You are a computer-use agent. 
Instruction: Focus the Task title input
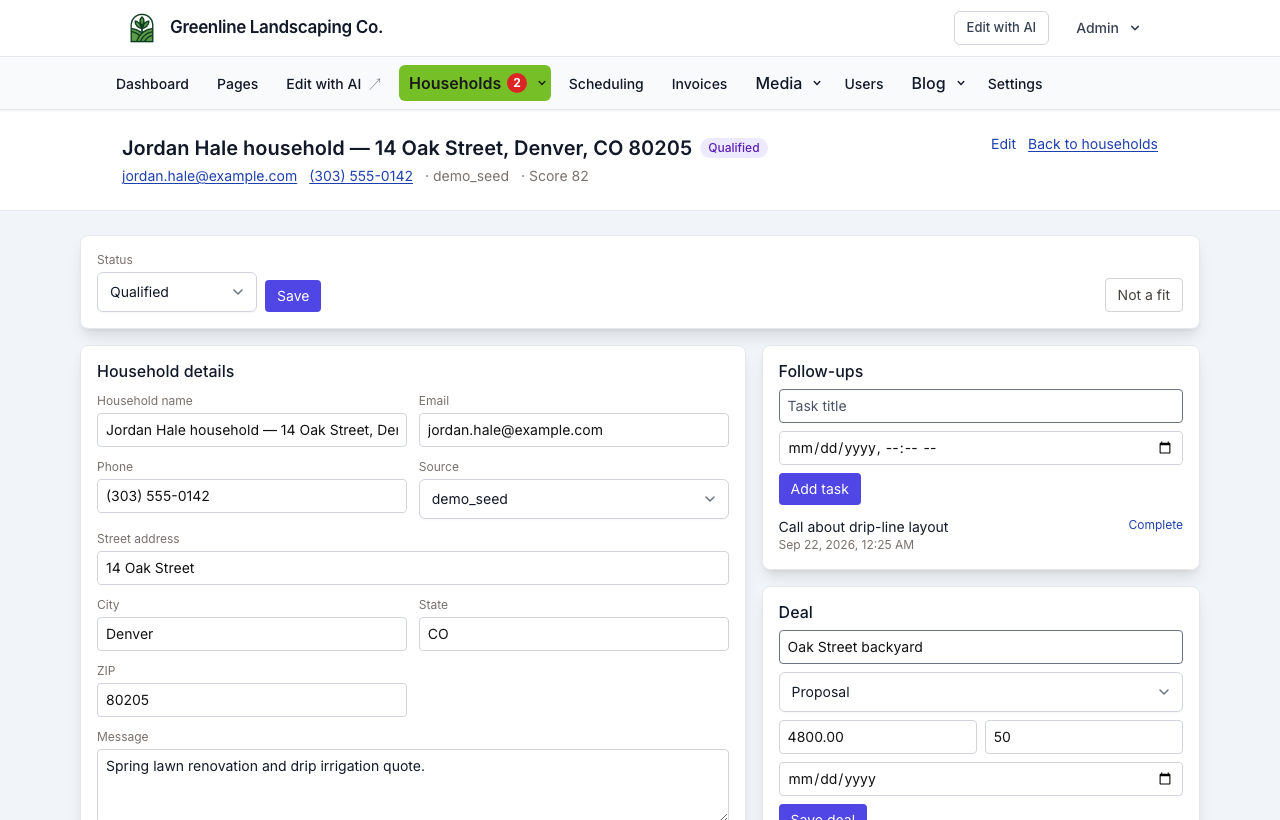(x=981, y=406)
